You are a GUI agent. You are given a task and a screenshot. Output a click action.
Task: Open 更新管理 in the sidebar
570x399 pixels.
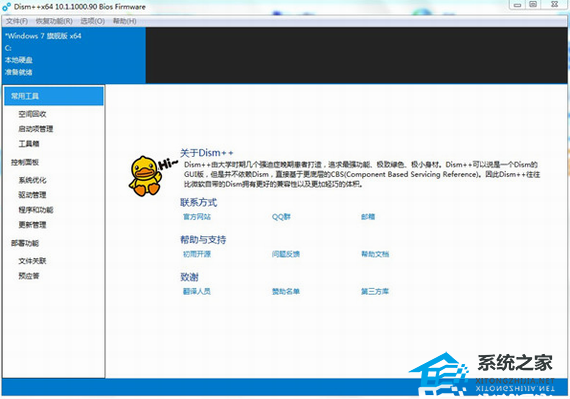[32, 225]
